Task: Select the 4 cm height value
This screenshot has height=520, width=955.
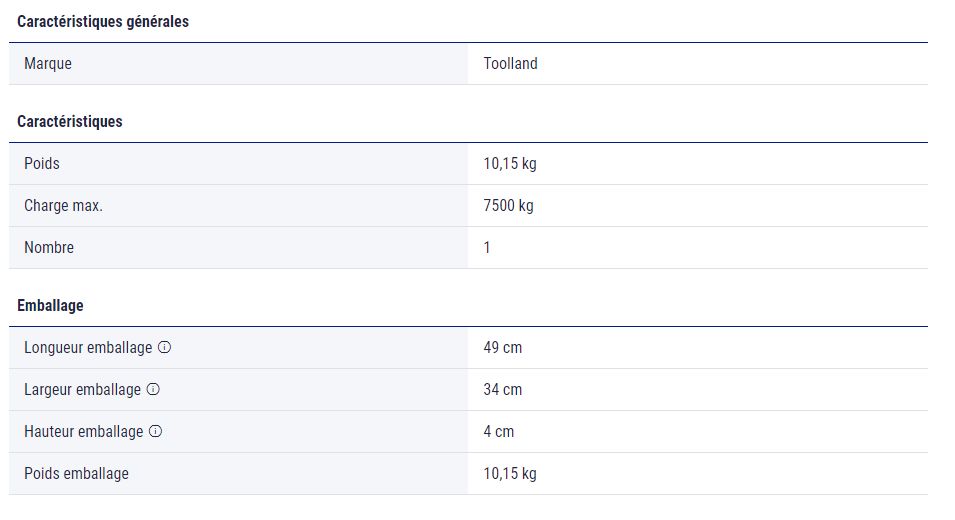Action: click(498, 432)
